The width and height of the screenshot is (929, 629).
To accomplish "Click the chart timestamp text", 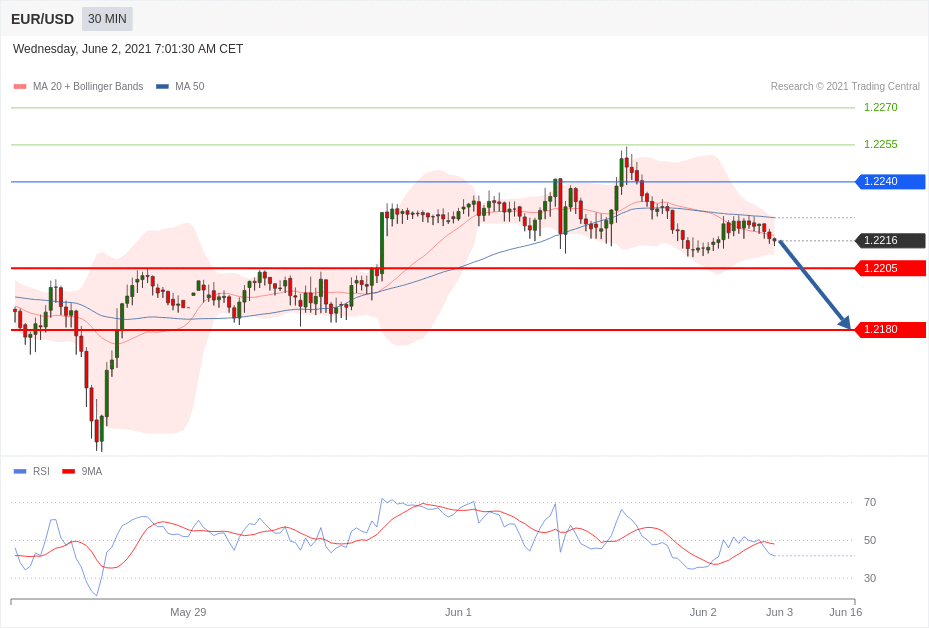I will (x=128, y=49).
